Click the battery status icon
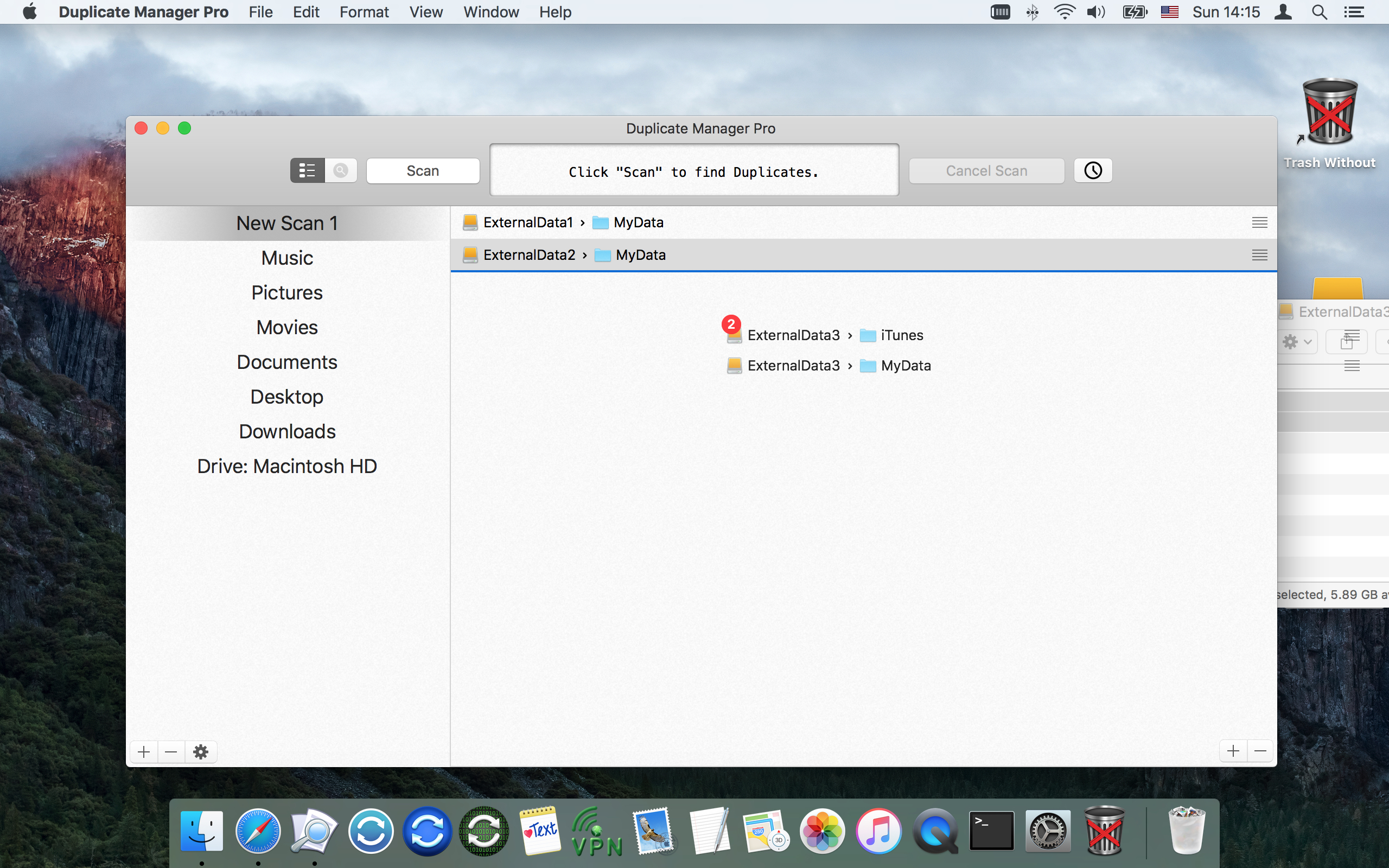Image resolution: width=1389 pixels, height=868 pixels. (1135, 12)
